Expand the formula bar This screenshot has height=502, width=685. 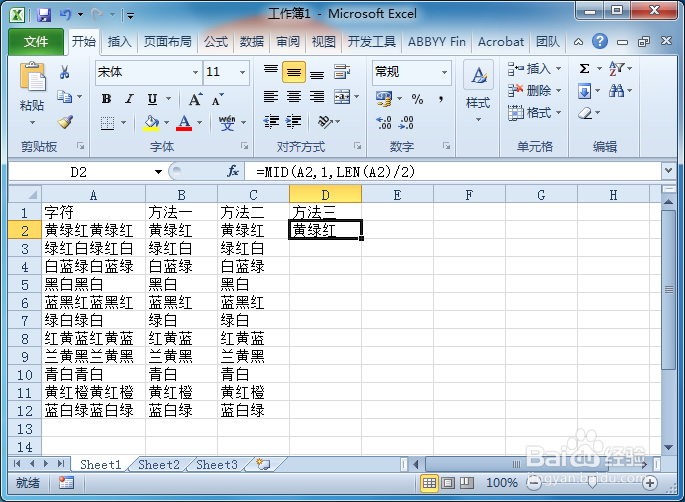point(668,170)
